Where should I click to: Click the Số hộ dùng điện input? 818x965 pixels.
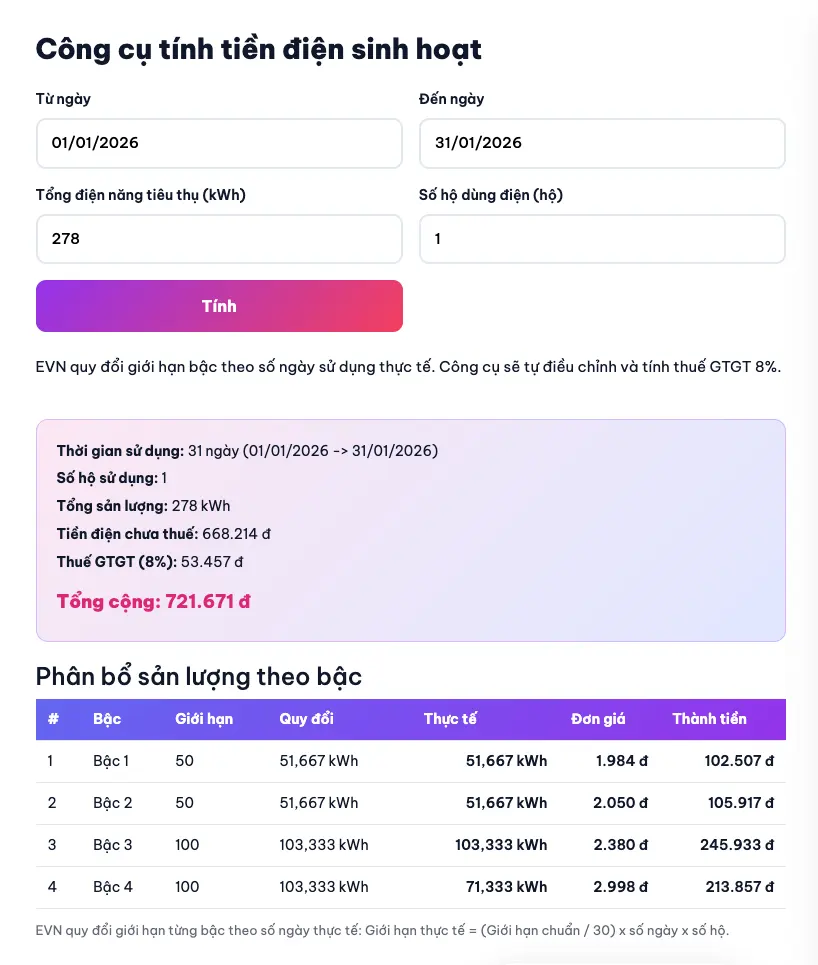(x=602, y=239)
